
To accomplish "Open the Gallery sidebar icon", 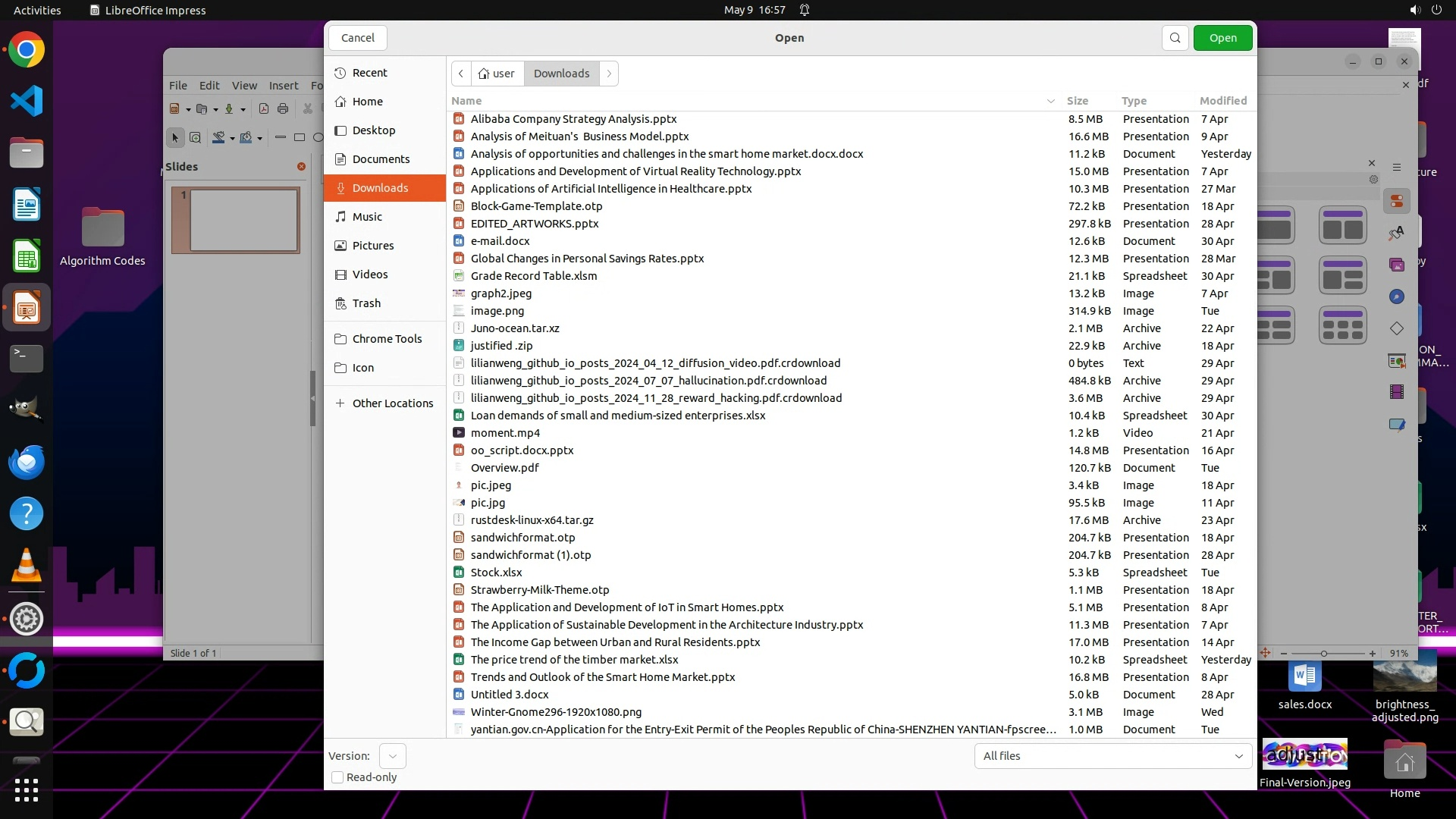I will (1397, 265).
